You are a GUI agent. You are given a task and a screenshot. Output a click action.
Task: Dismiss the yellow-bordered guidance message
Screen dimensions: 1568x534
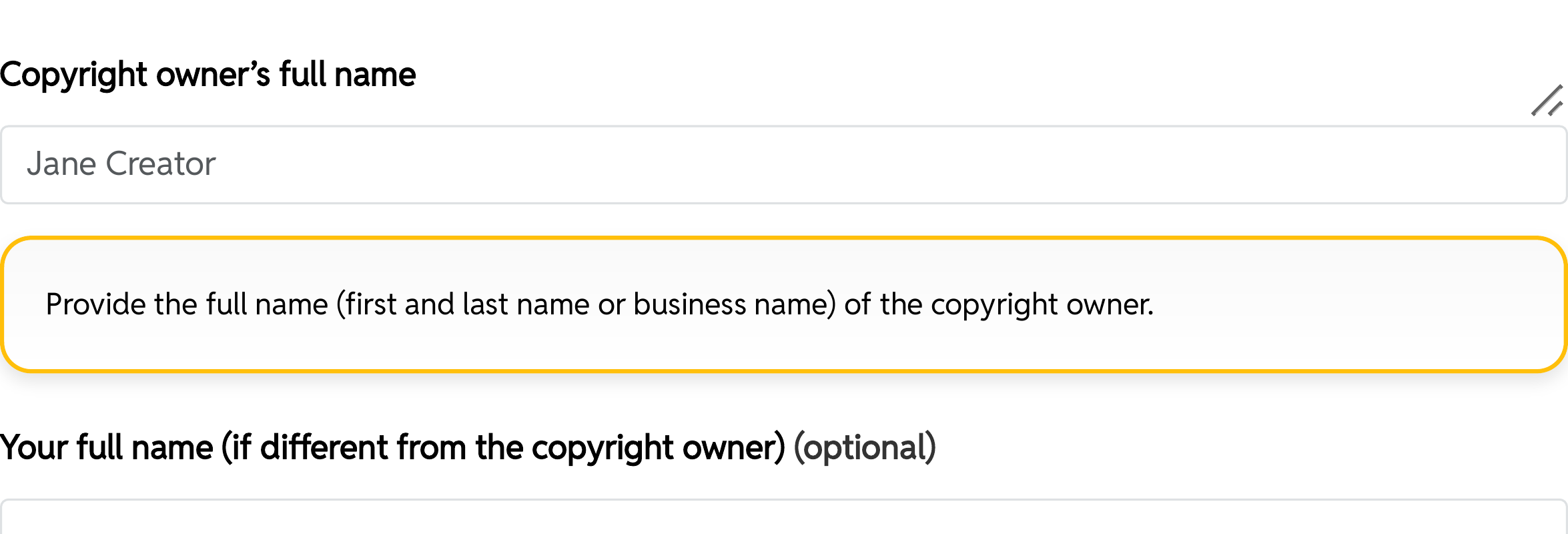point(784,304)
